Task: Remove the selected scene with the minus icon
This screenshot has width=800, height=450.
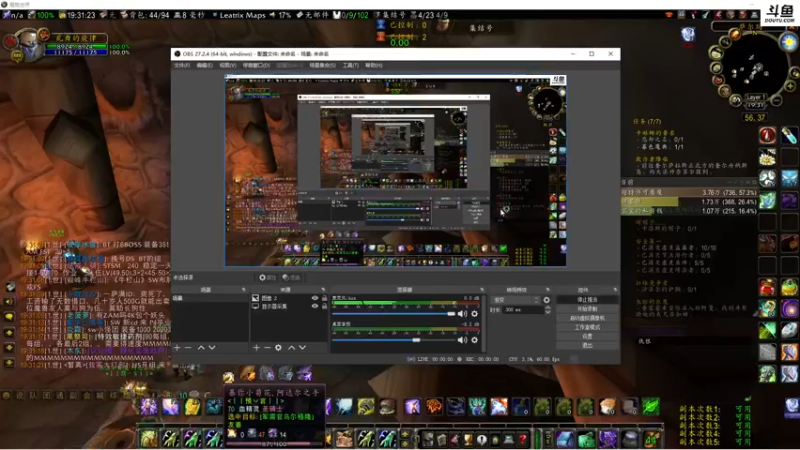Action: point(188,347)
